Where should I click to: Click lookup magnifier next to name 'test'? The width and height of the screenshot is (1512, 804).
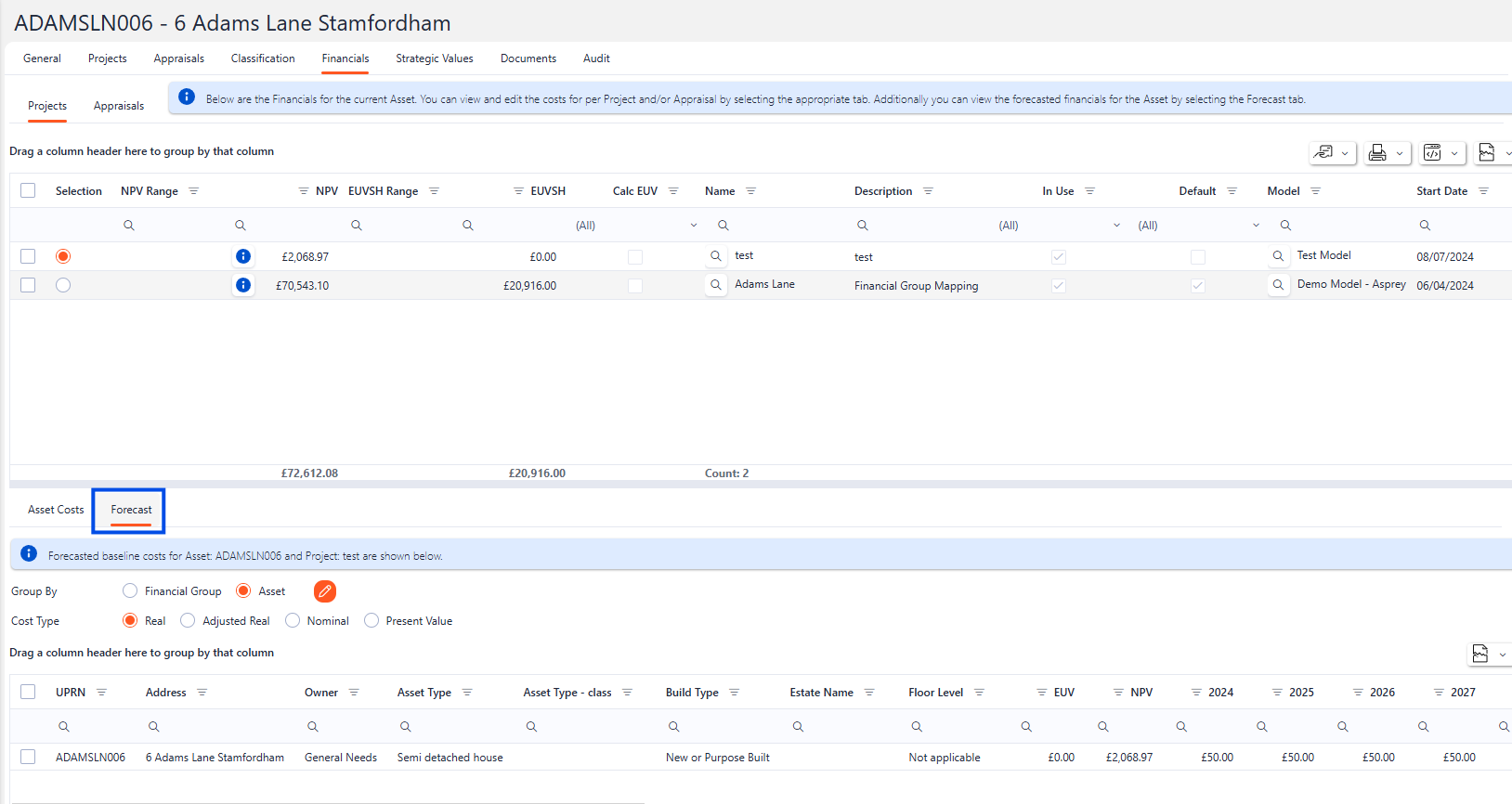715,256
